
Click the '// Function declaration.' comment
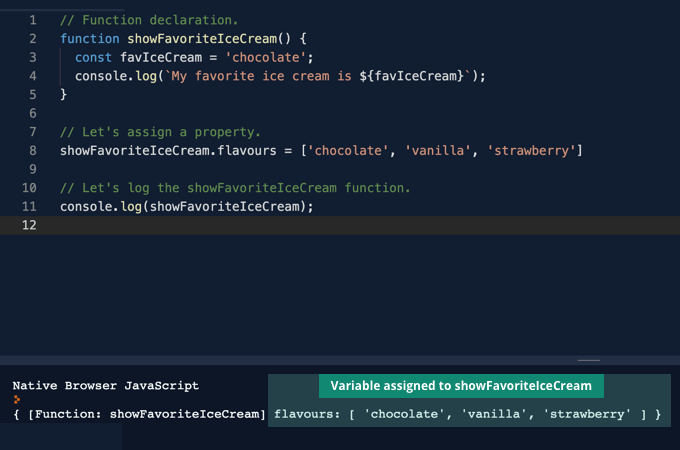[x=149, y=20]
